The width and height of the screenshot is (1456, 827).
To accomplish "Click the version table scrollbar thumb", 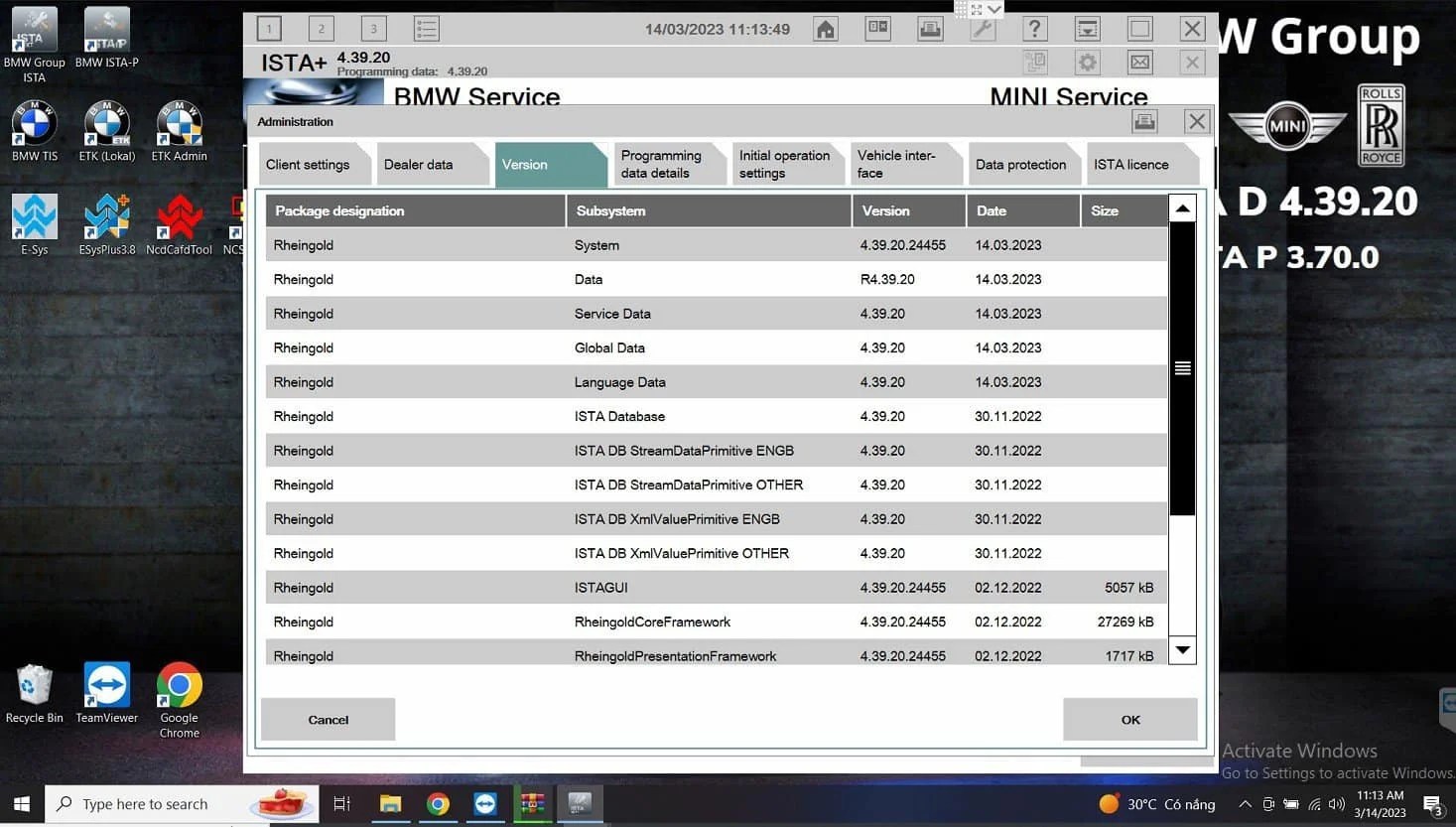I will point(1182,368).
